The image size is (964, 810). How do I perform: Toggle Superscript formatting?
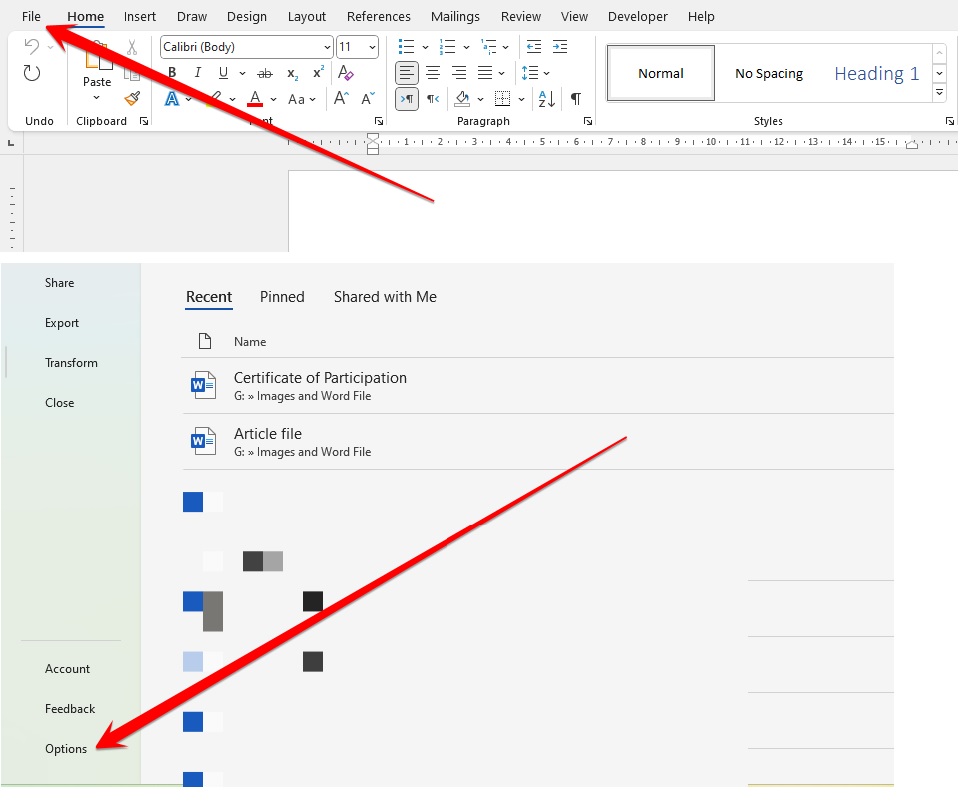(x=318, y=73)
